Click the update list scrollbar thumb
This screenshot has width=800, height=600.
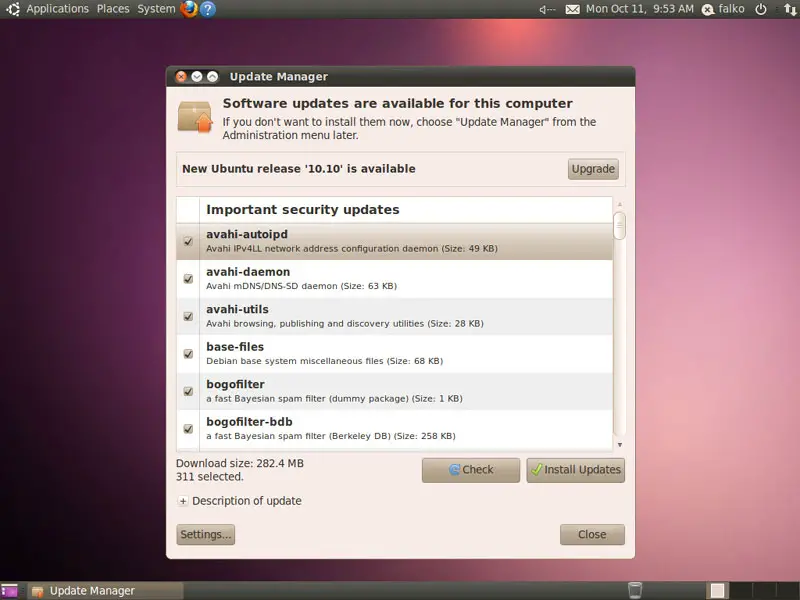619,226
